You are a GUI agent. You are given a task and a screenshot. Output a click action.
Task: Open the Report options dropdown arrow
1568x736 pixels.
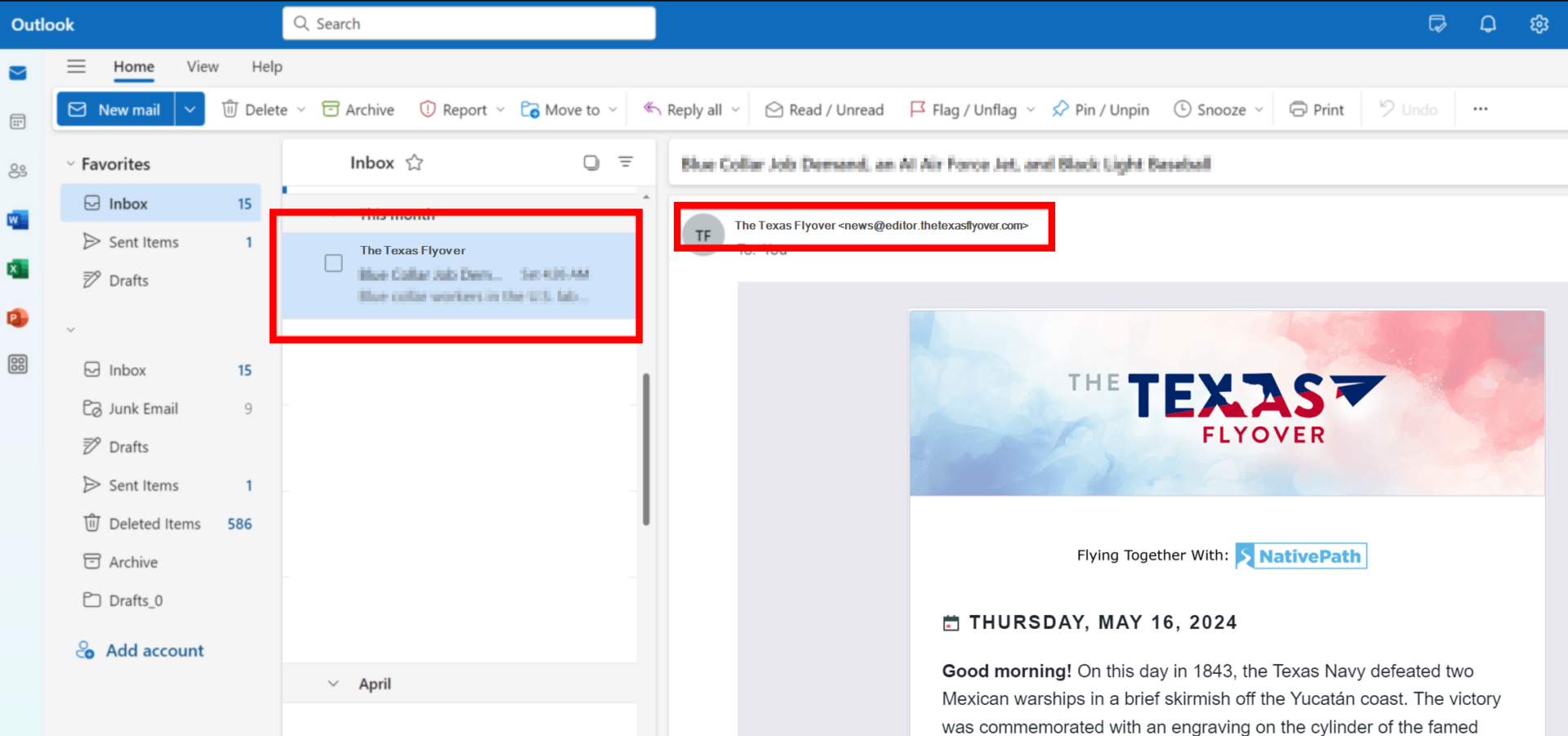pyautogui.click(x=501, y=109)
